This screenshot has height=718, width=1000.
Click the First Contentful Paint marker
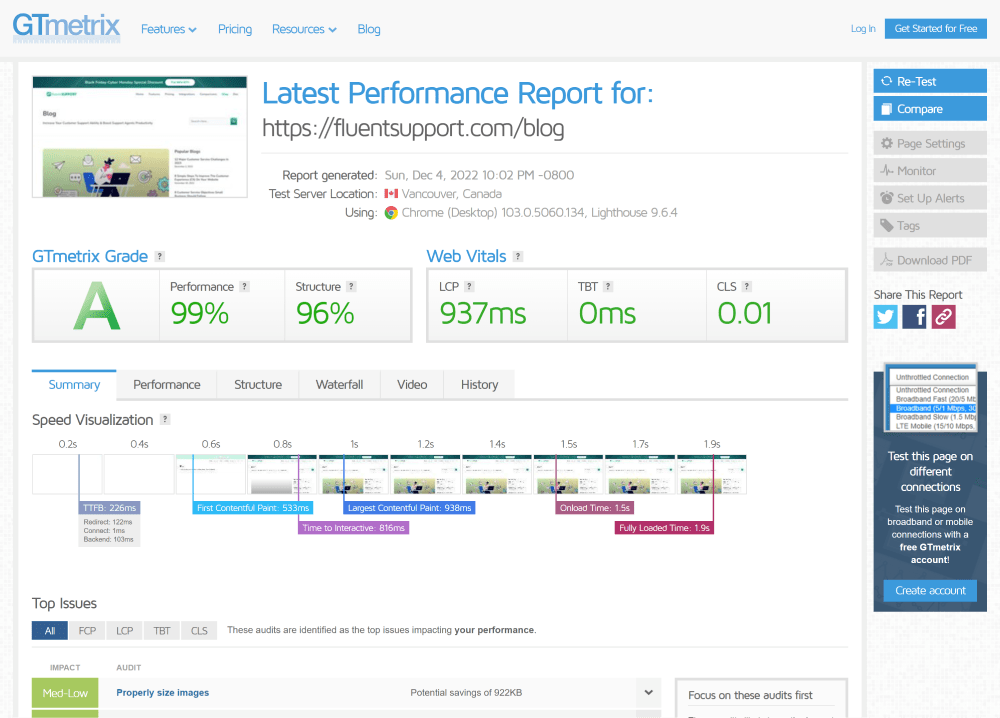coord(253,508)
